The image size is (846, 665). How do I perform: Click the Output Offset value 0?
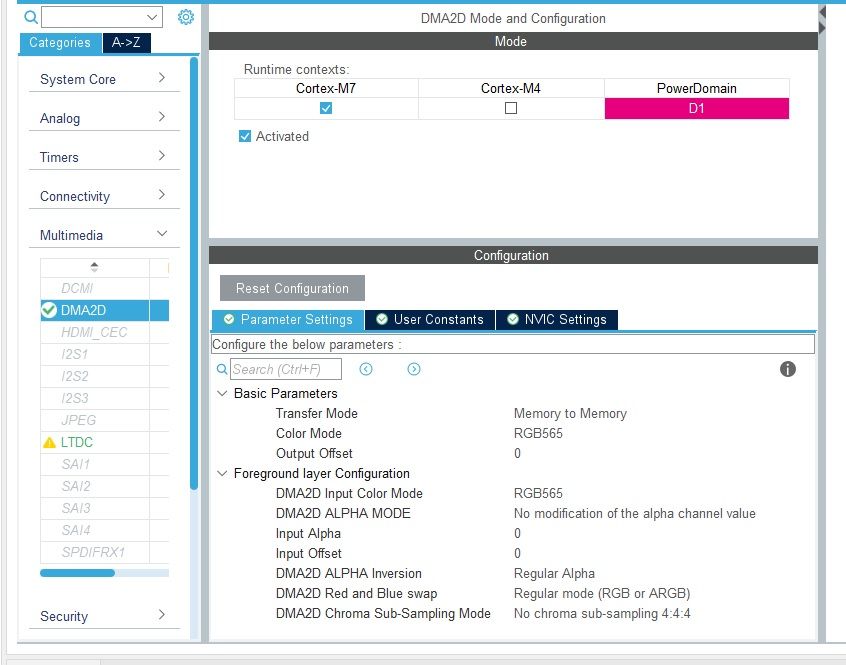517,453
